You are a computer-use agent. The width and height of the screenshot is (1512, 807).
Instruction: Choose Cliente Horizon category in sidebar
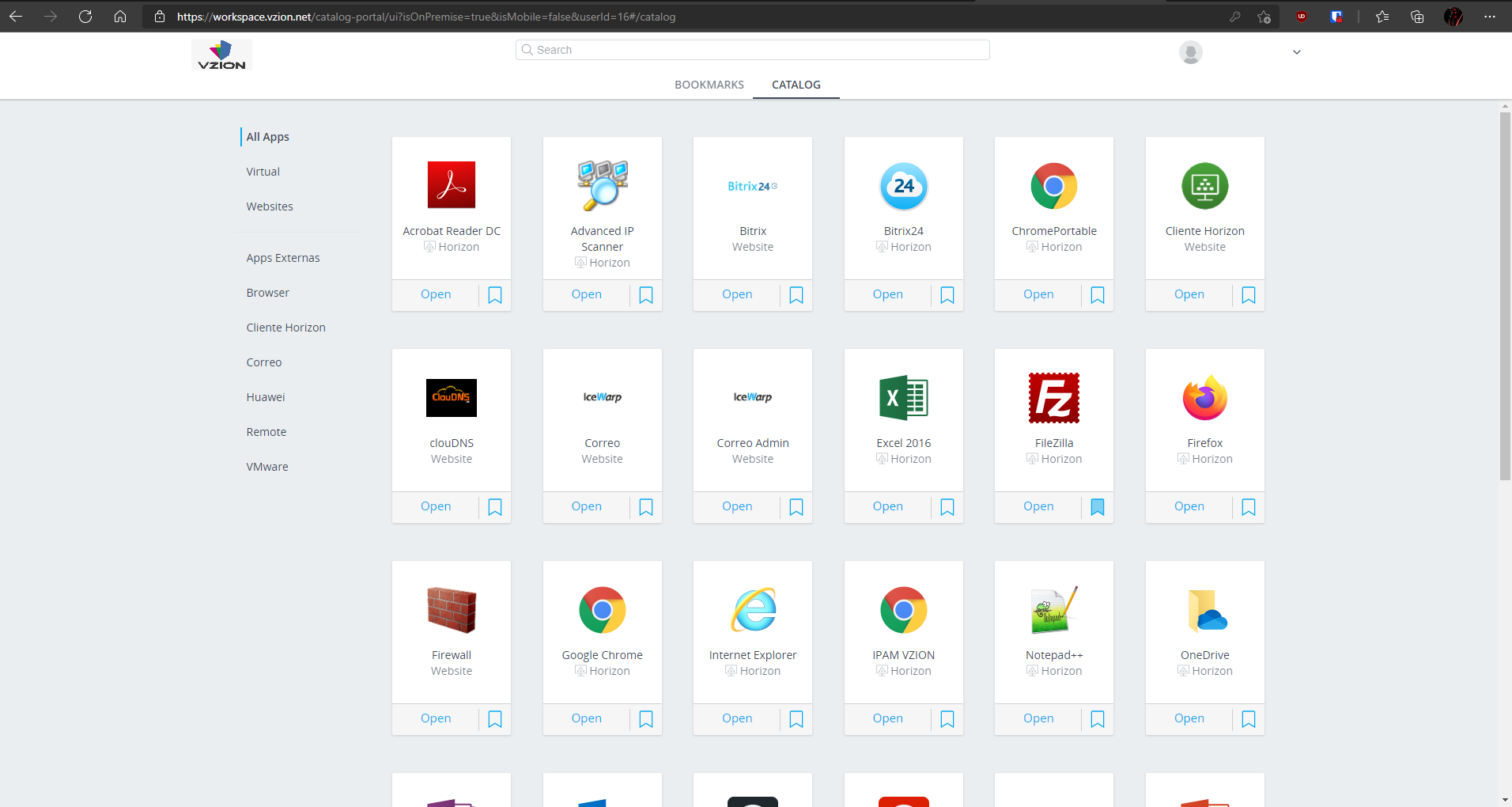(286, 328)
